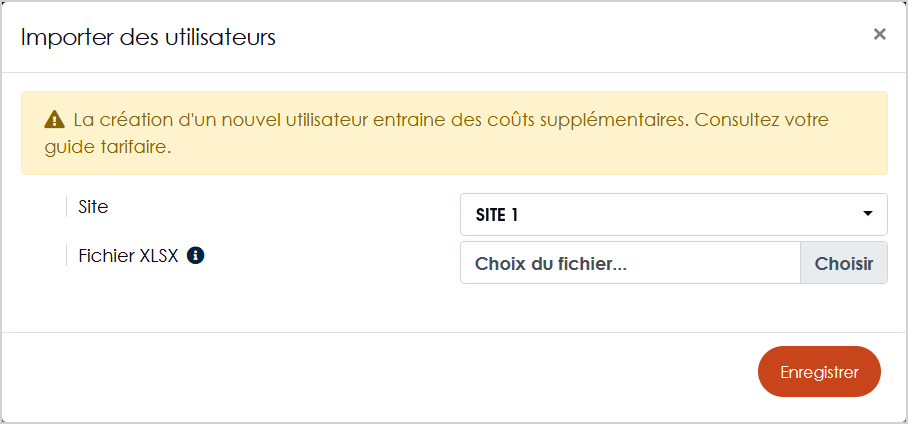Click the info icon beside Fichier XLSX
The image size is (908, 424).
[x=195, y=255]
